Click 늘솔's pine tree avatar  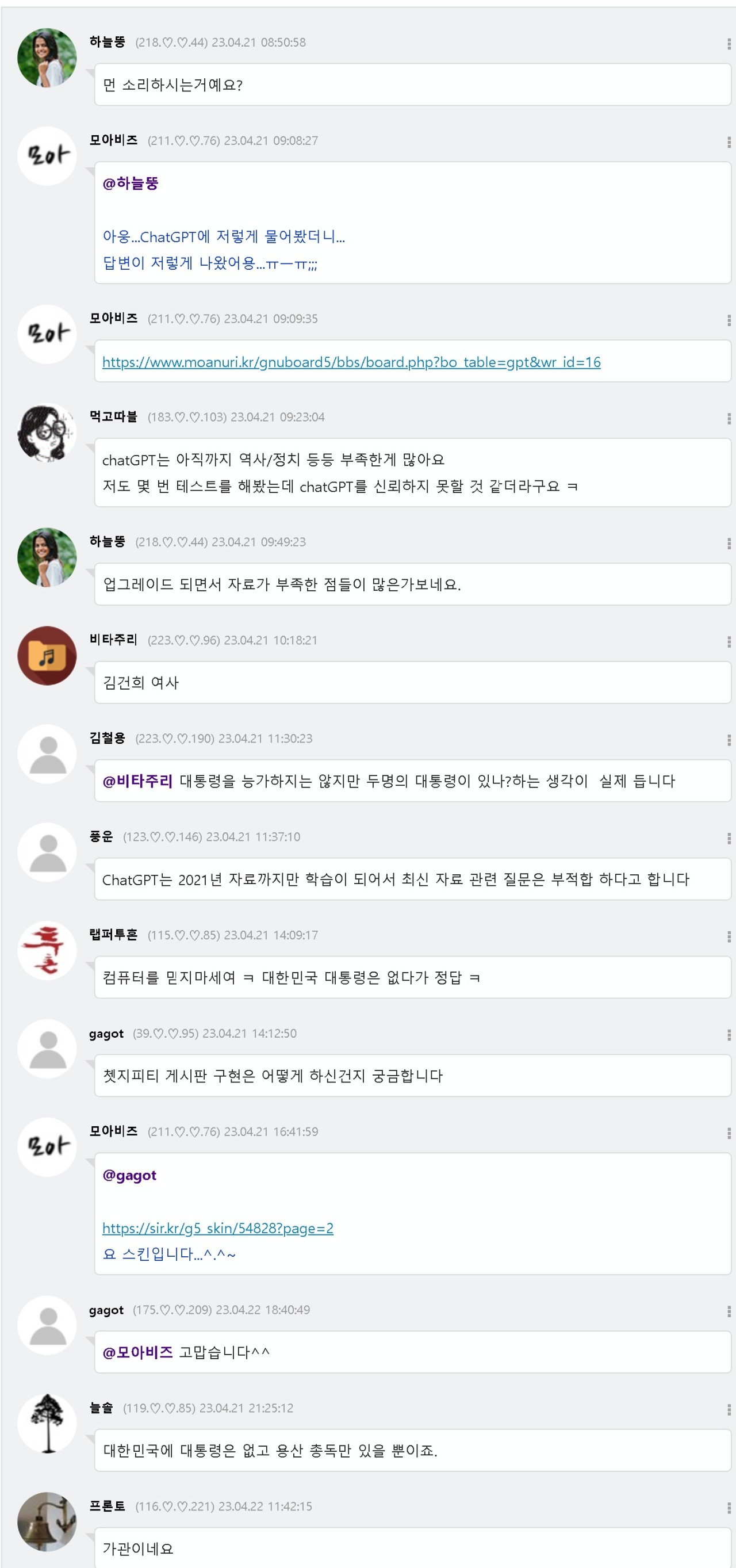pyautogui.click(x=47, y=1423)
